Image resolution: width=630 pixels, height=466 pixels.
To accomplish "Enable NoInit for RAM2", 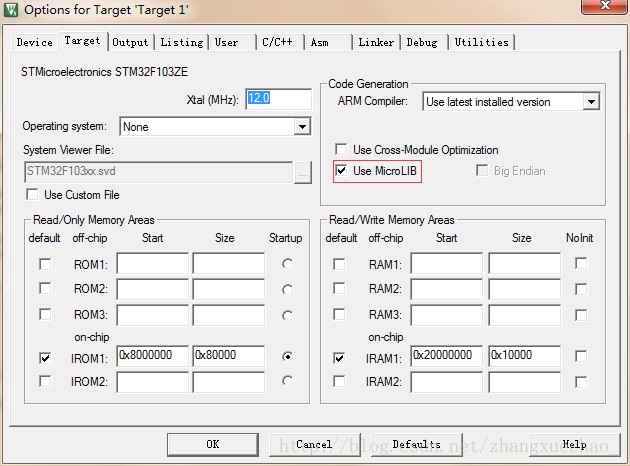I will (x=581, y=289).
